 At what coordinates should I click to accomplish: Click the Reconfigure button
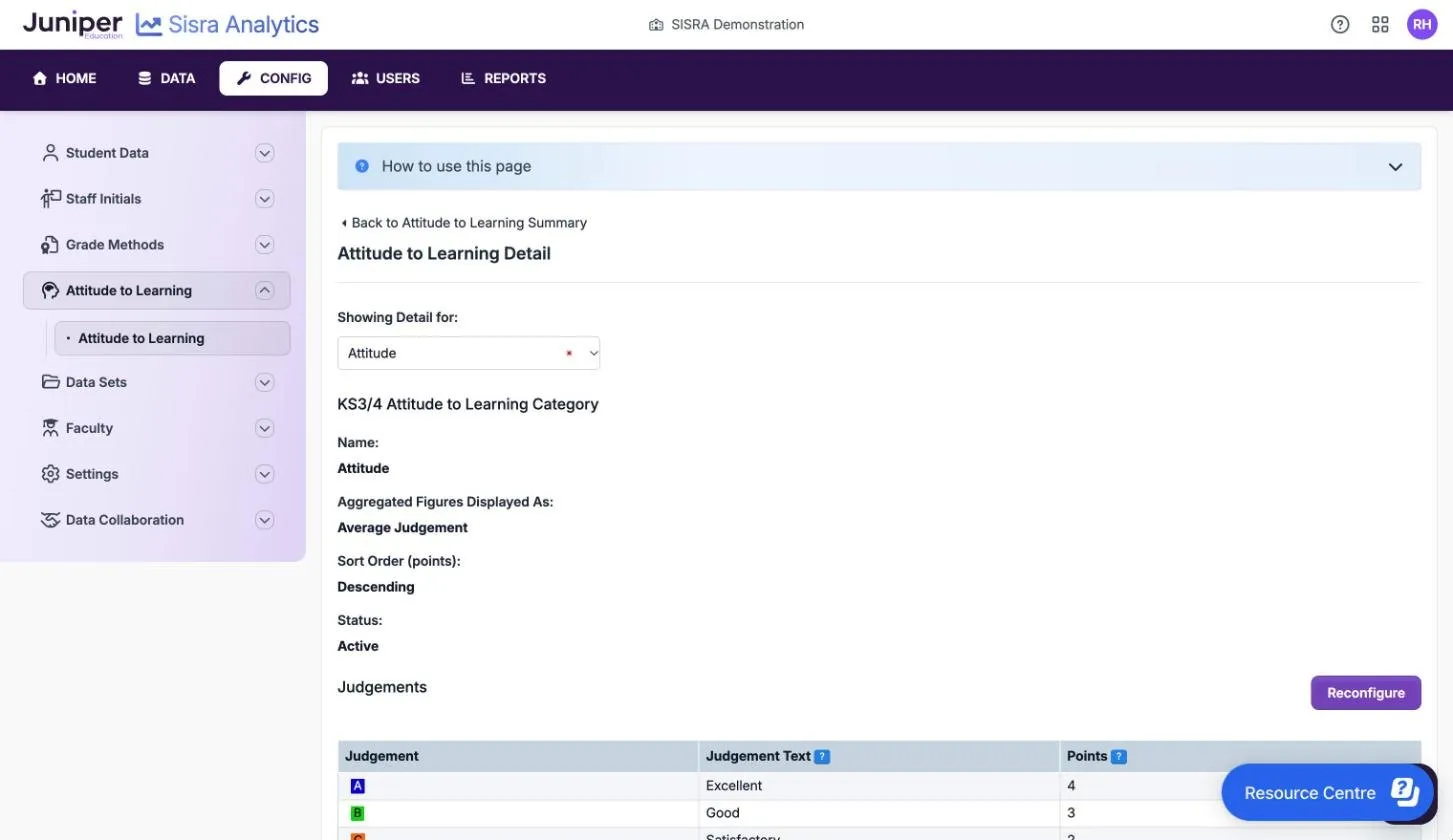click(1366, 693)
